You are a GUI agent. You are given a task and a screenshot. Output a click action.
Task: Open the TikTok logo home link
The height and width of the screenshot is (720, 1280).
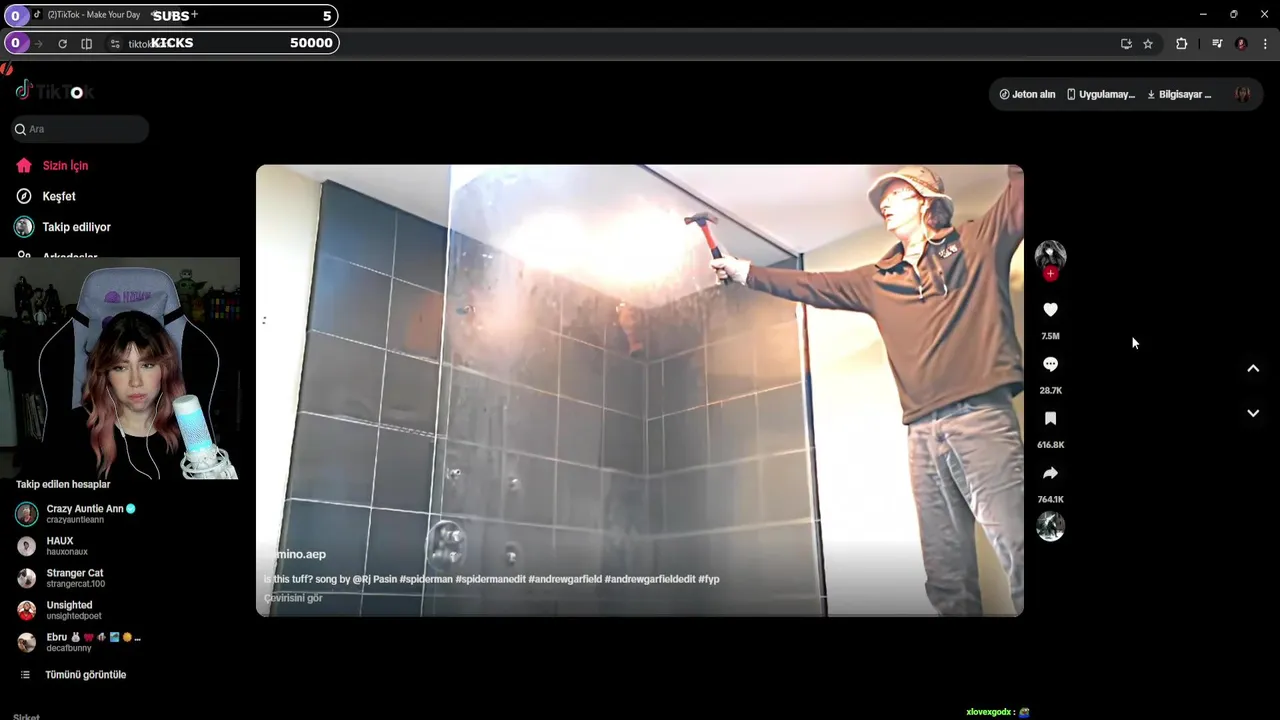pos(54,91)
